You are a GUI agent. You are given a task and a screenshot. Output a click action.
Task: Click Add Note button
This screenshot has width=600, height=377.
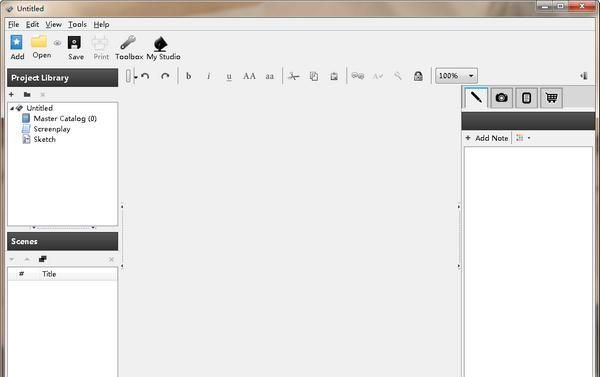tap(487, 138)
